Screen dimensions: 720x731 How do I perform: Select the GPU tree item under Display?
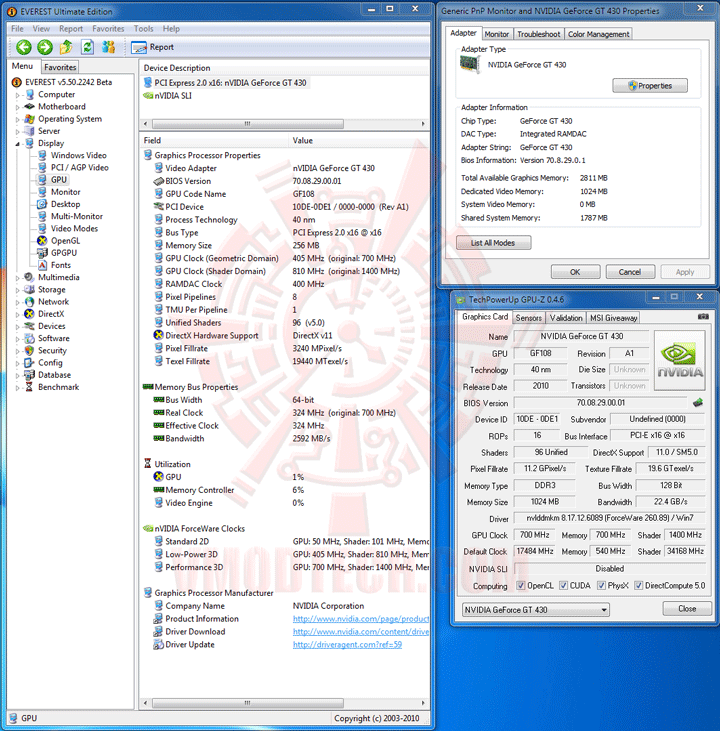pos(59,179)
